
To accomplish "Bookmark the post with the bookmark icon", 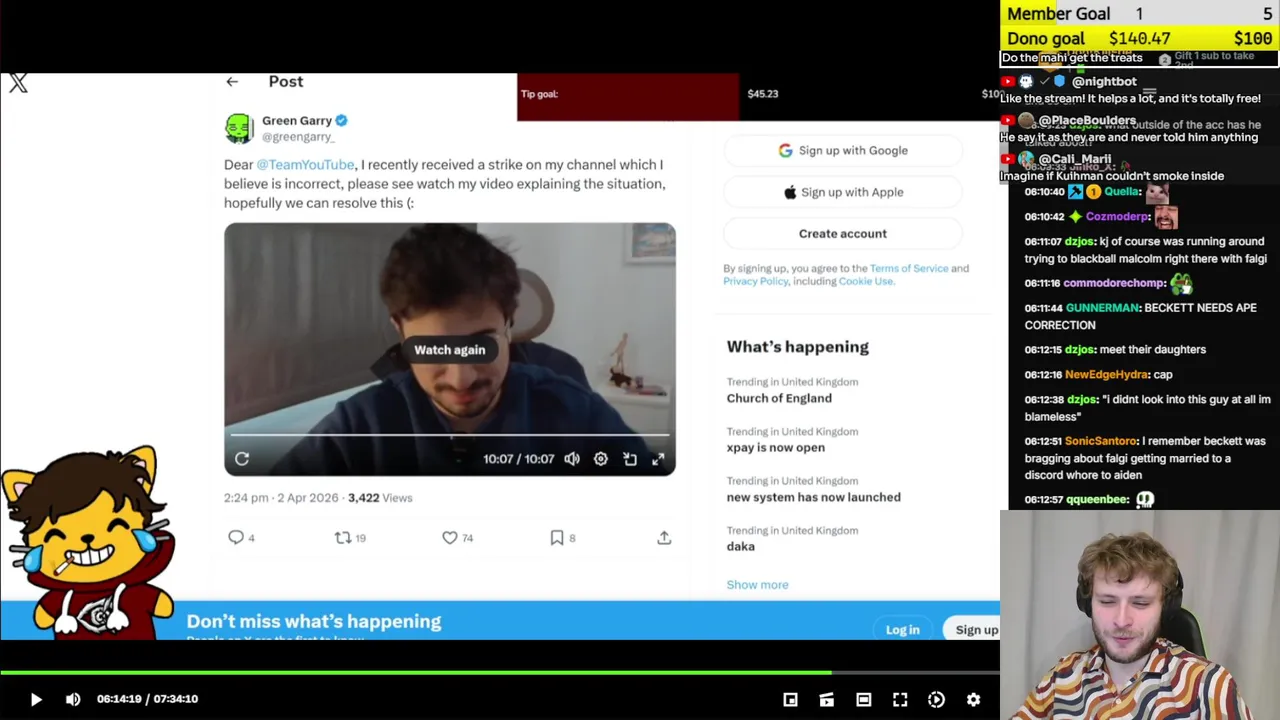I will point(557,538).
